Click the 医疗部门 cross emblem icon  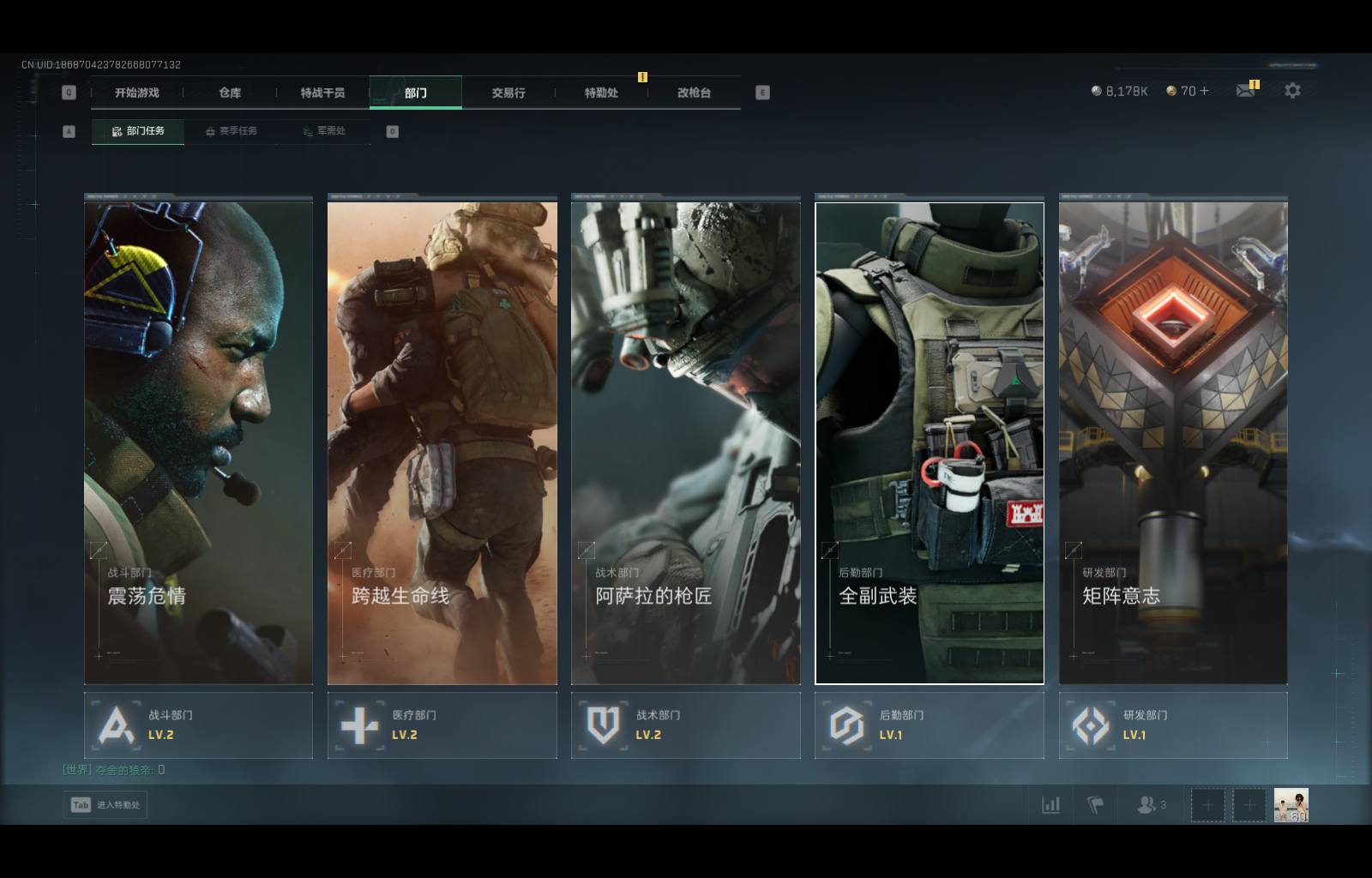359,725
